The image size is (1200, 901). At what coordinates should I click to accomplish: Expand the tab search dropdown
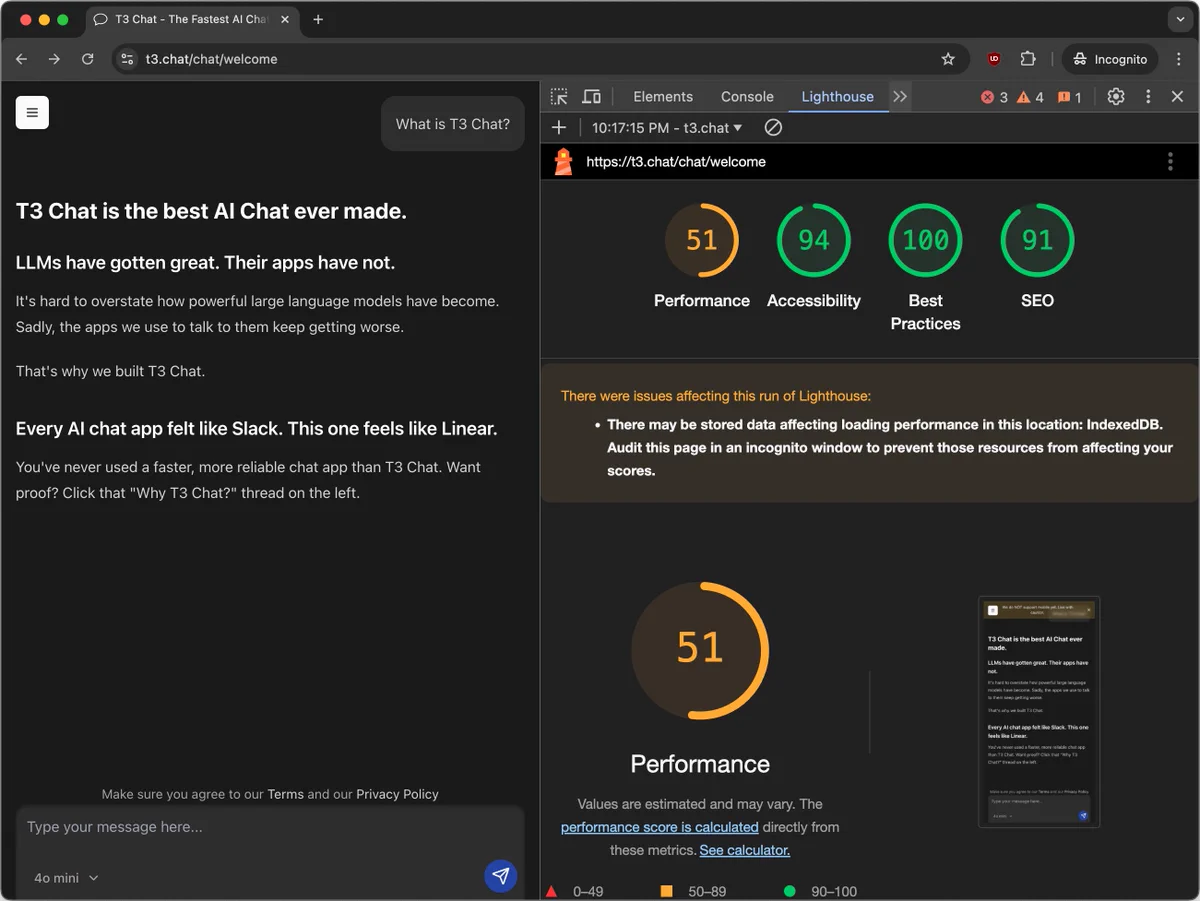[x=1181, y=19]
